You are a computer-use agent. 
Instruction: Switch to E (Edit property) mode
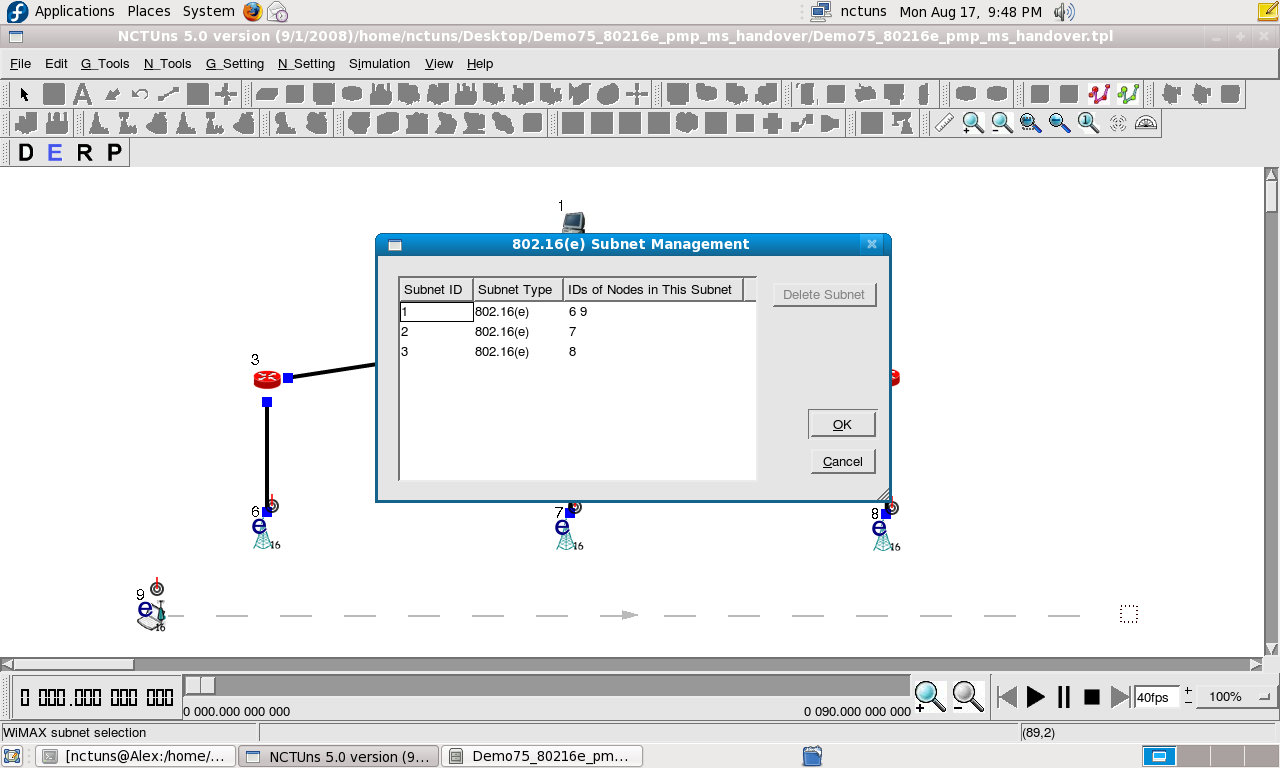(x=55, y=153)
